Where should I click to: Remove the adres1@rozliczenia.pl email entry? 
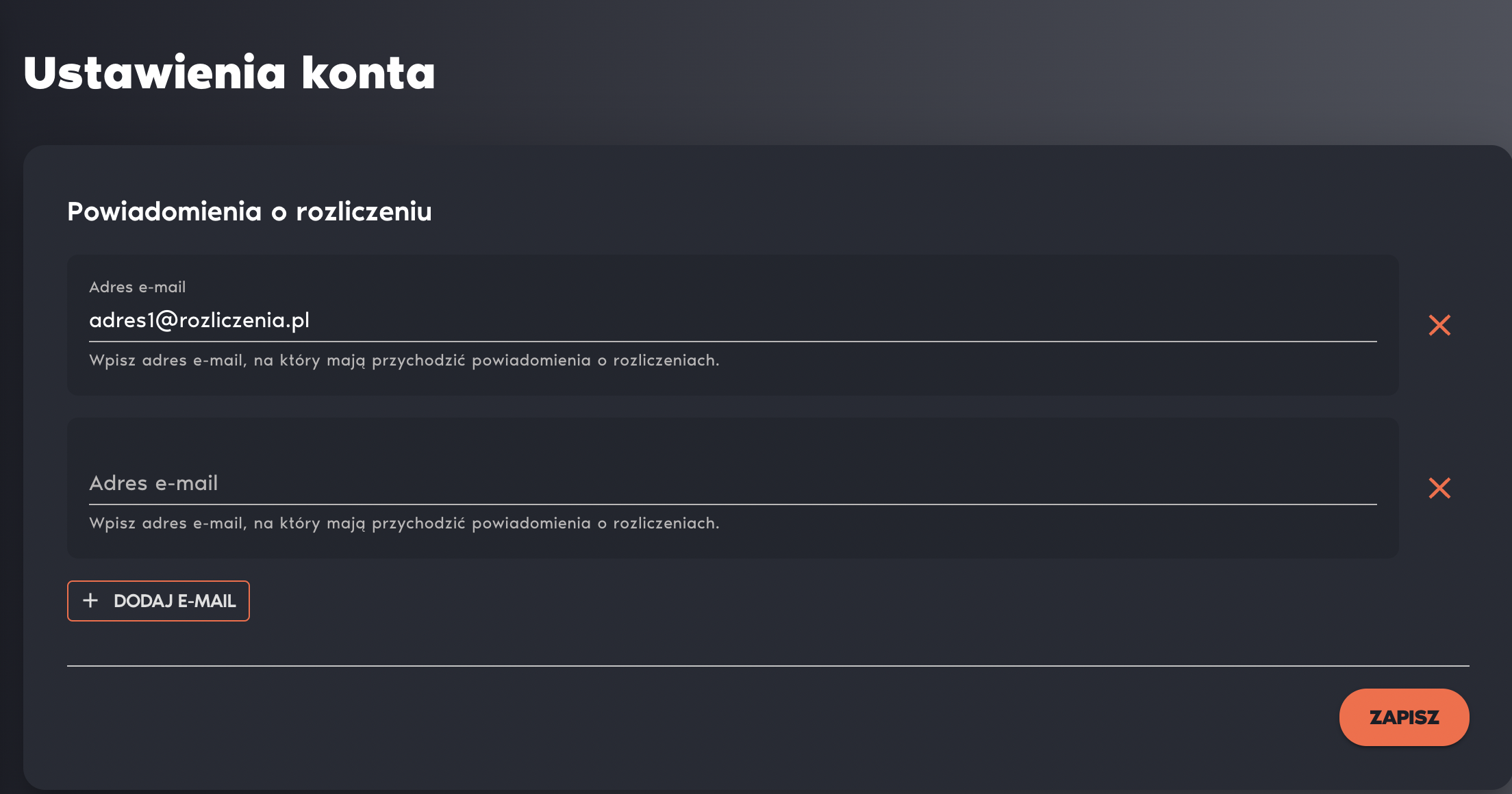coord(1439,325)
